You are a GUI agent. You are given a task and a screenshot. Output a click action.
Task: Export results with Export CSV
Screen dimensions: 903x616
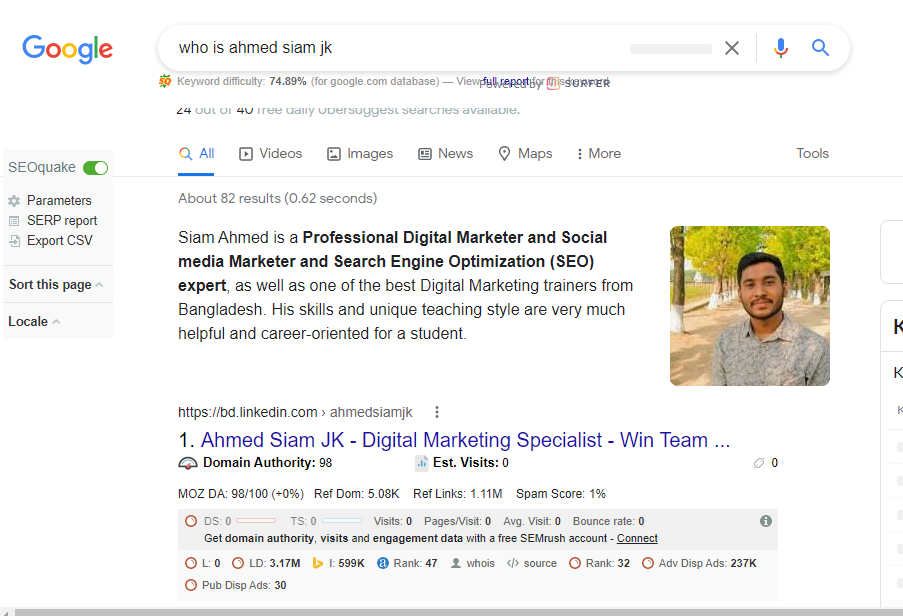coord(59,241)
